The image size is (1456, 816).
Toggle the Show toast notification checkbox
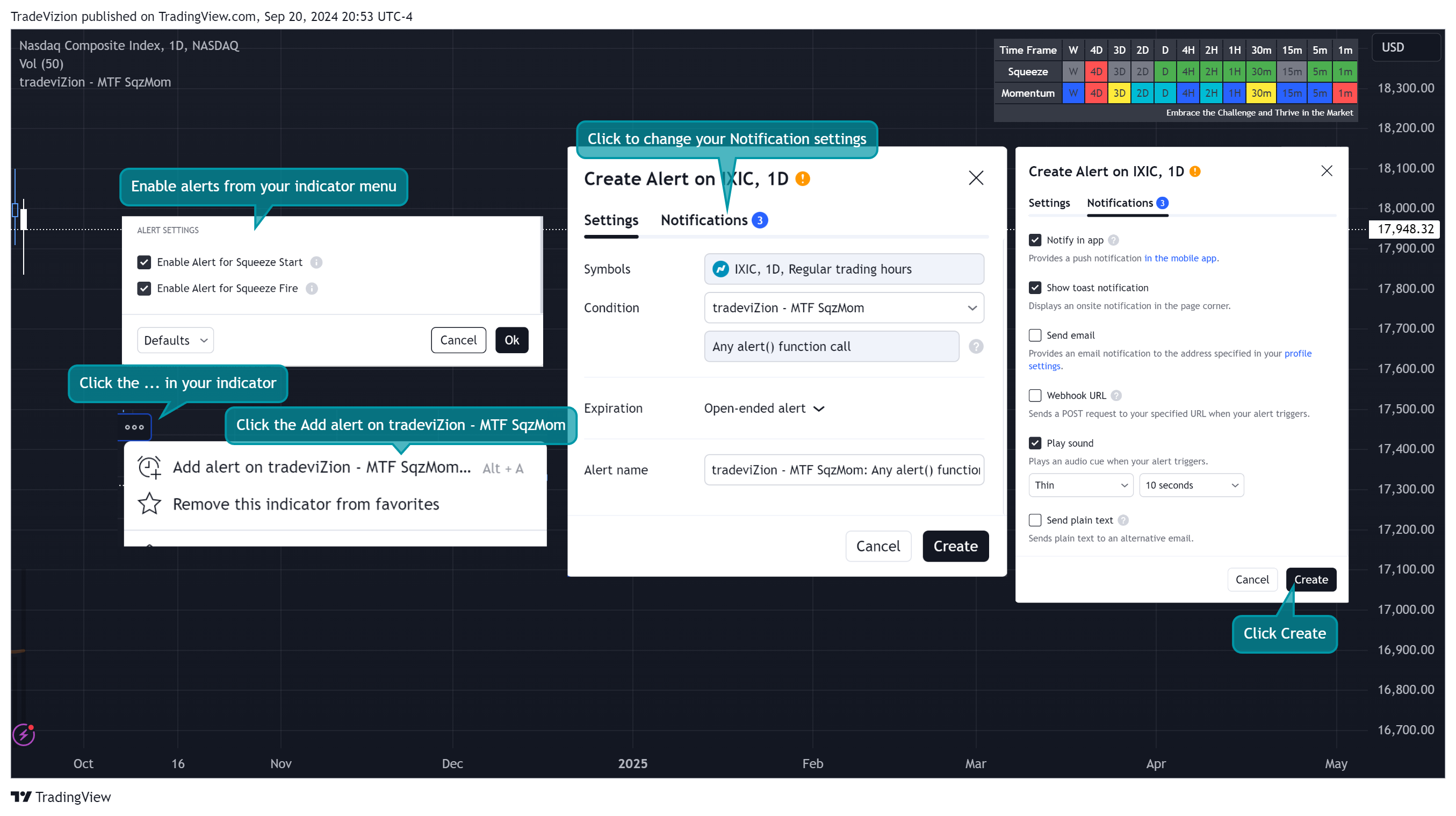[x=1035, y=288]
